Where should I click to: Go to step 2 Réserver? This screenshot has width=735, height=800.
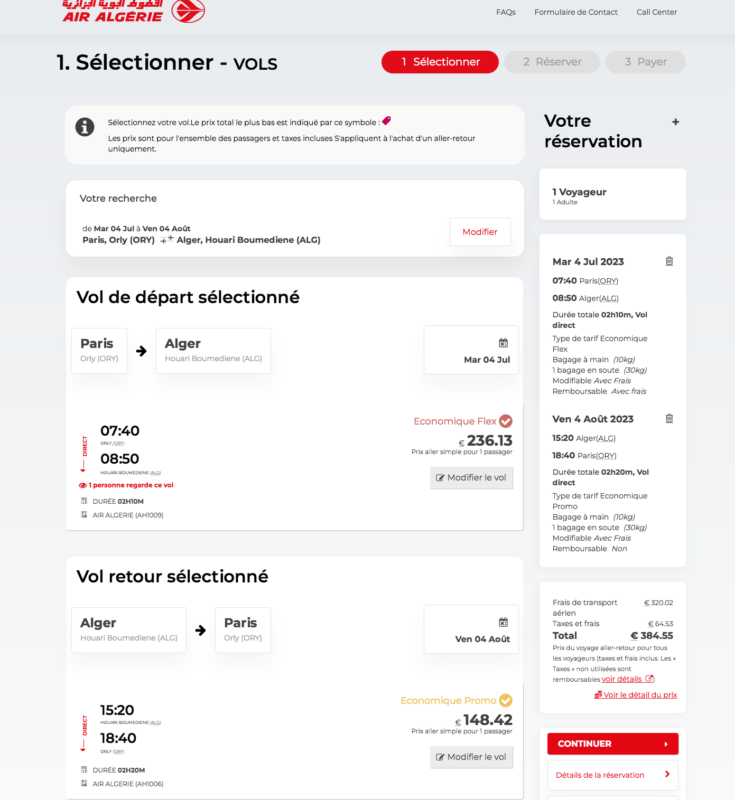552,62
